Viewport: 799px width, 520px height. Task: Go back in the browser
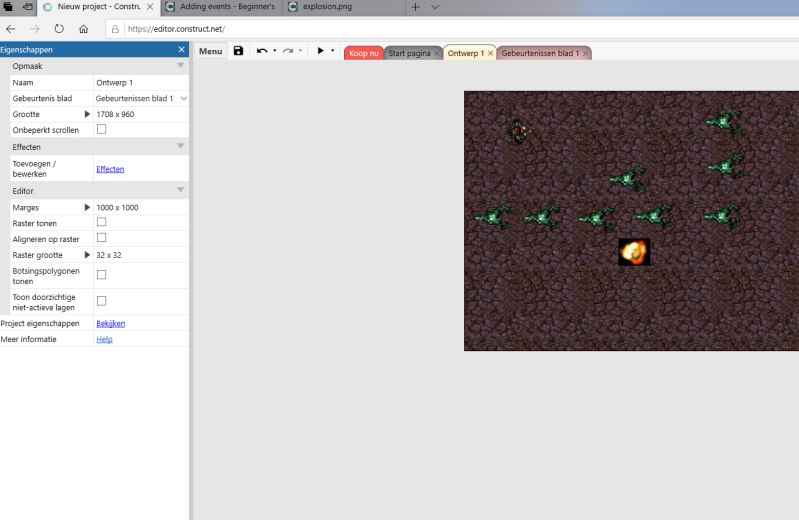[x=11, y=29]
